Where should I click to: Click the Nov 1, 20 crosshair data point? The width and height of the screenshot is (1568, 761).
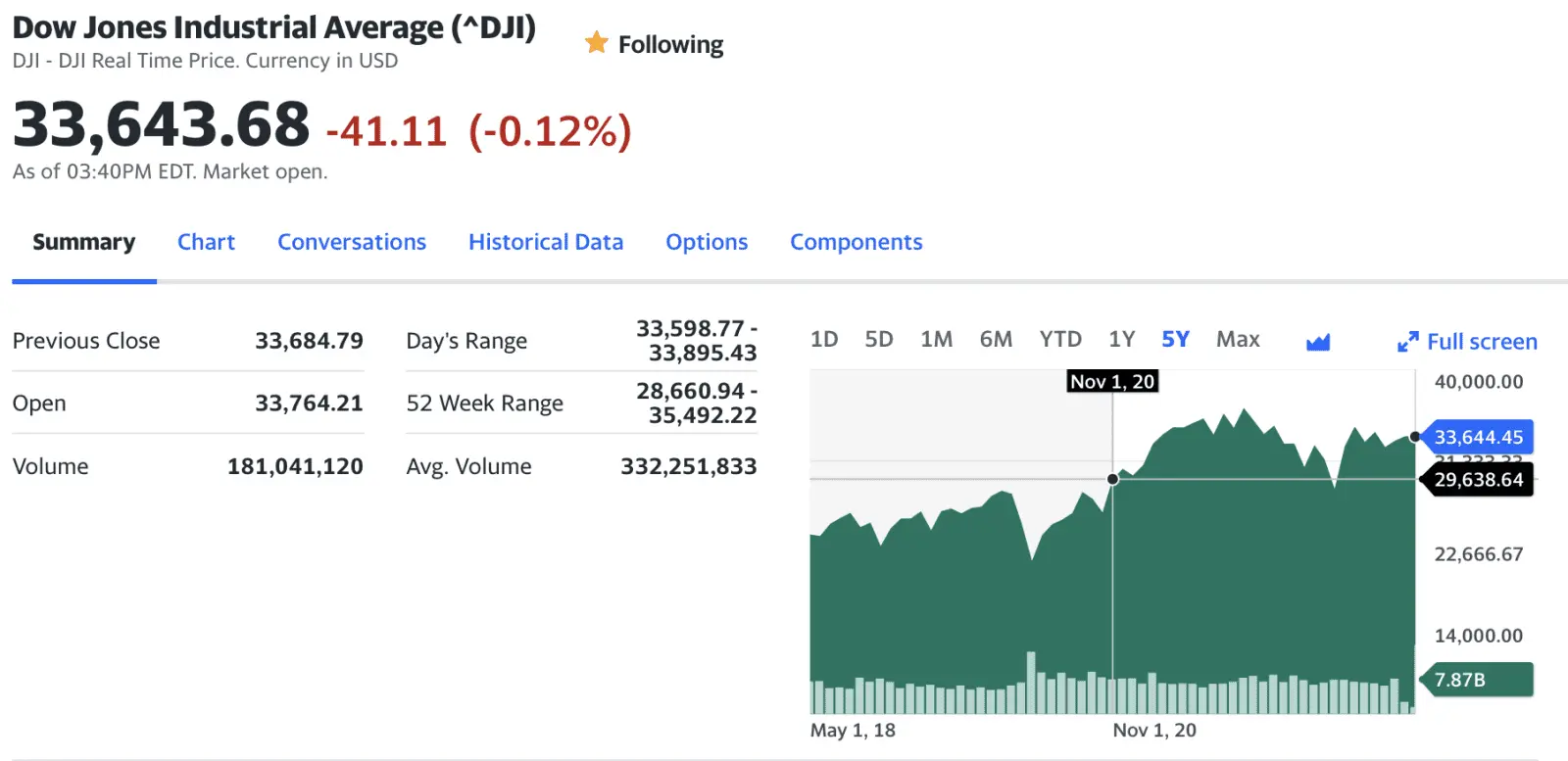pos(1112,479)
